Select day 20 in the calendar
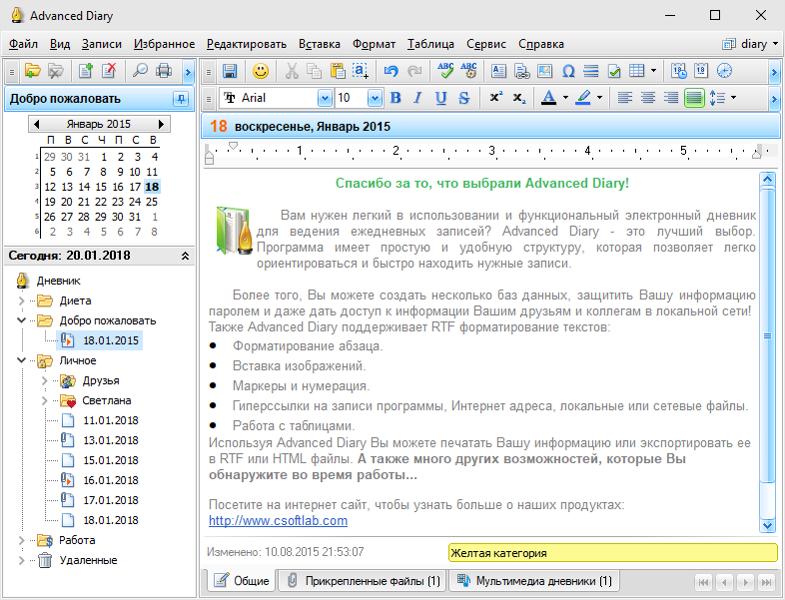785x600 pixels. click(x=66, y=201)
